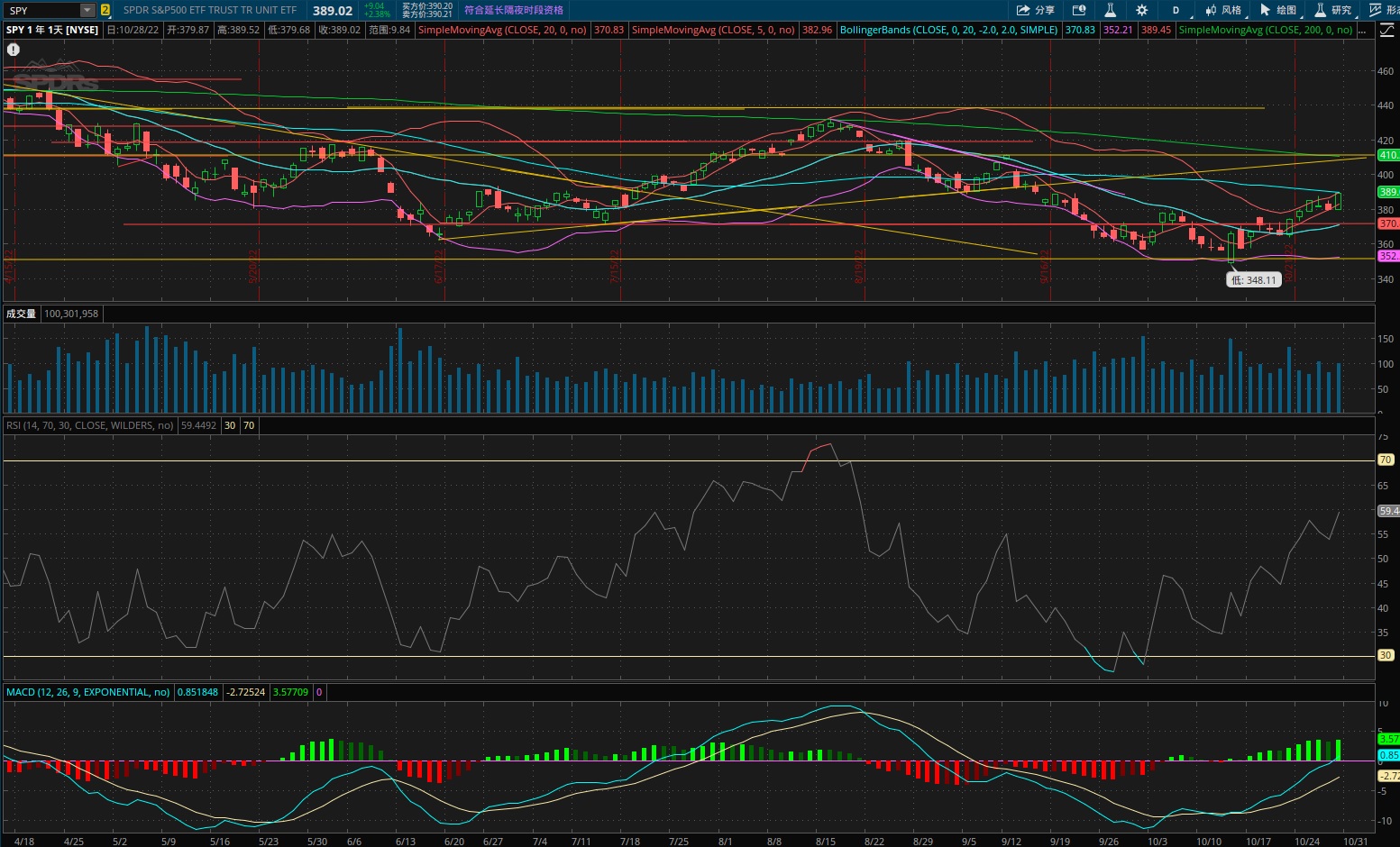Click the MACD (12, 26, 9, EXPONENTIAL) label

(x=87, y=692)
